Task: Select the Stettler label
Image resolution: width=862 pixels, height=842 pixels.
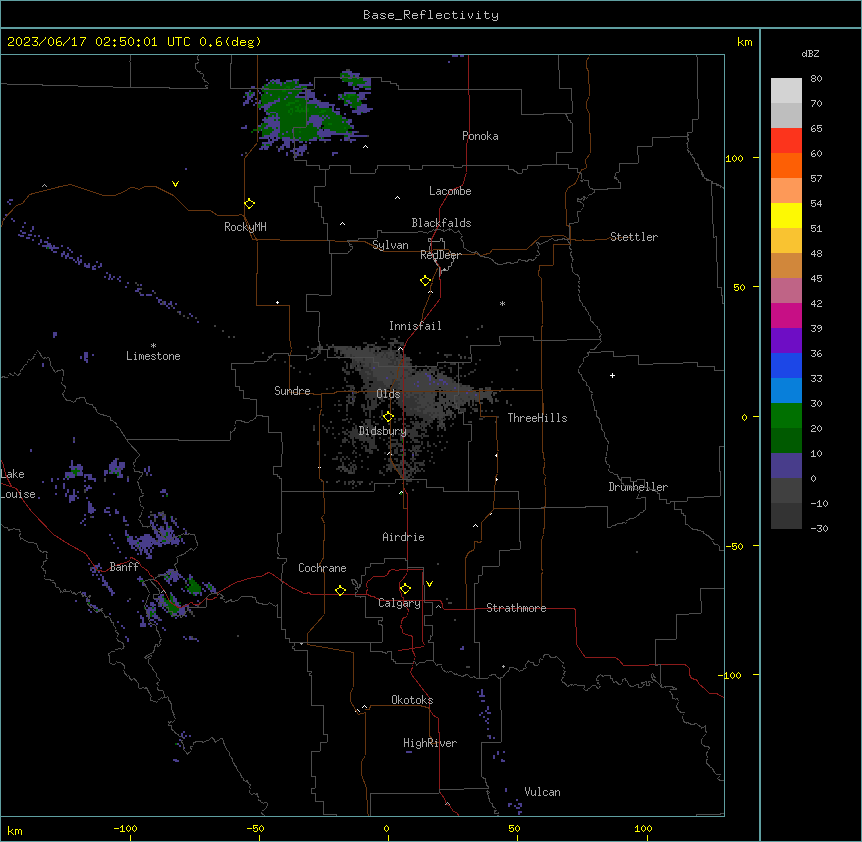Action: coord(634,237)
